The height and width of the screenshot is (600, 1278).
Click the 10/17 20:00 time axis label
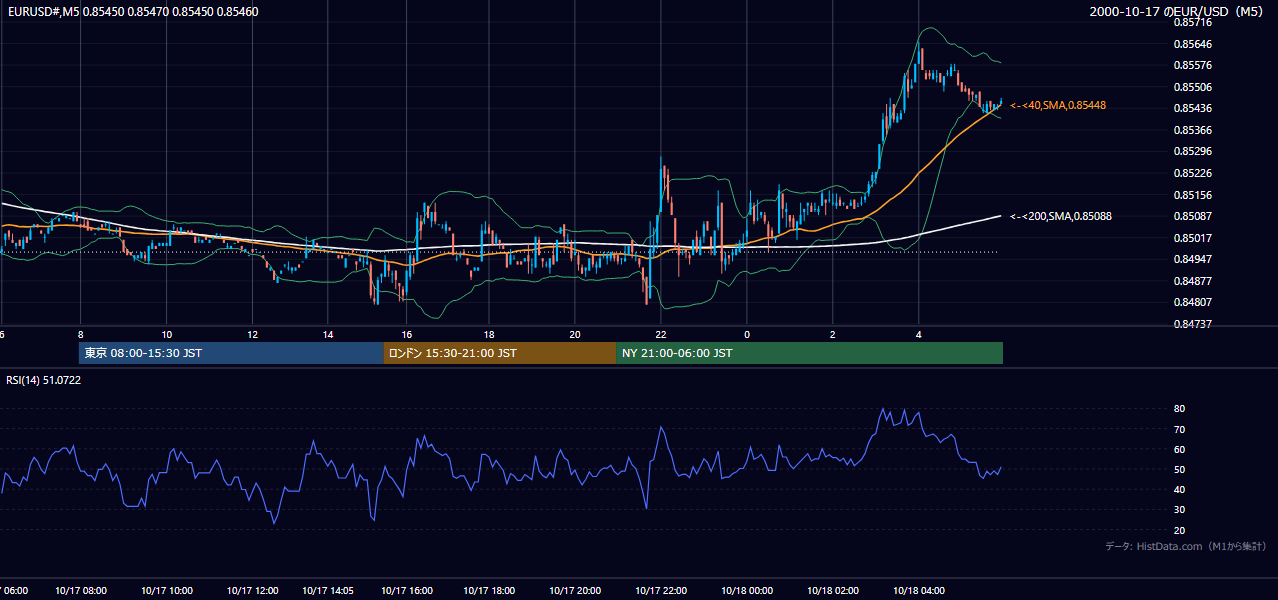(575, 590)
